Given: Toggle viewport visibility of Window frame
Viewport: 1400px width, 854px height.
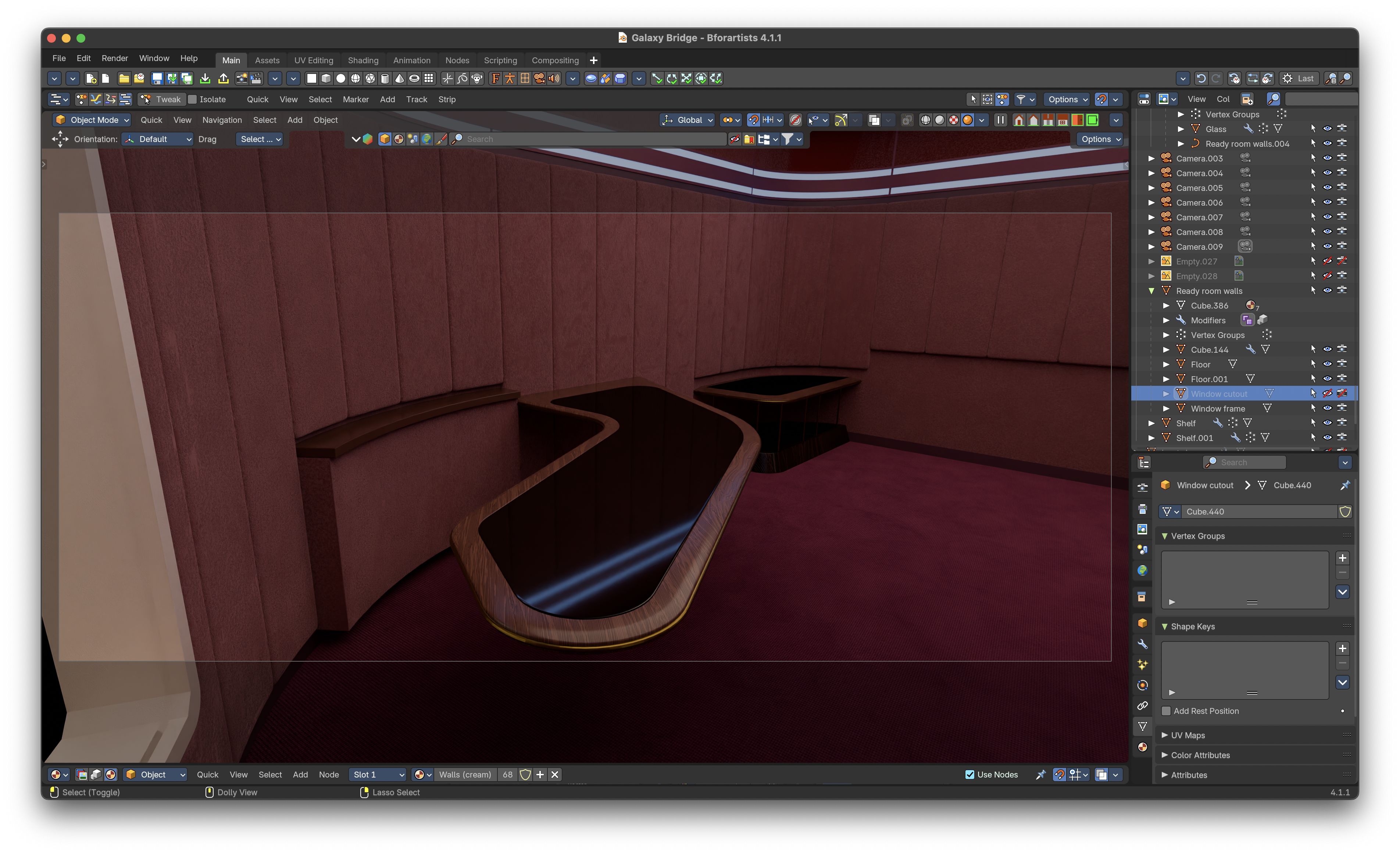Looking at the screenshot, I should [x=1327, y=408].
